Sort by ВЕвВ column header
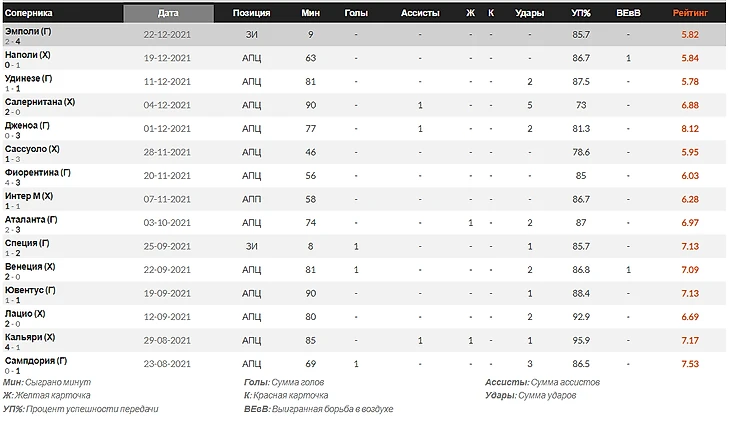Image resolution: width=730 pixels, height=425 pixels. 628,13
